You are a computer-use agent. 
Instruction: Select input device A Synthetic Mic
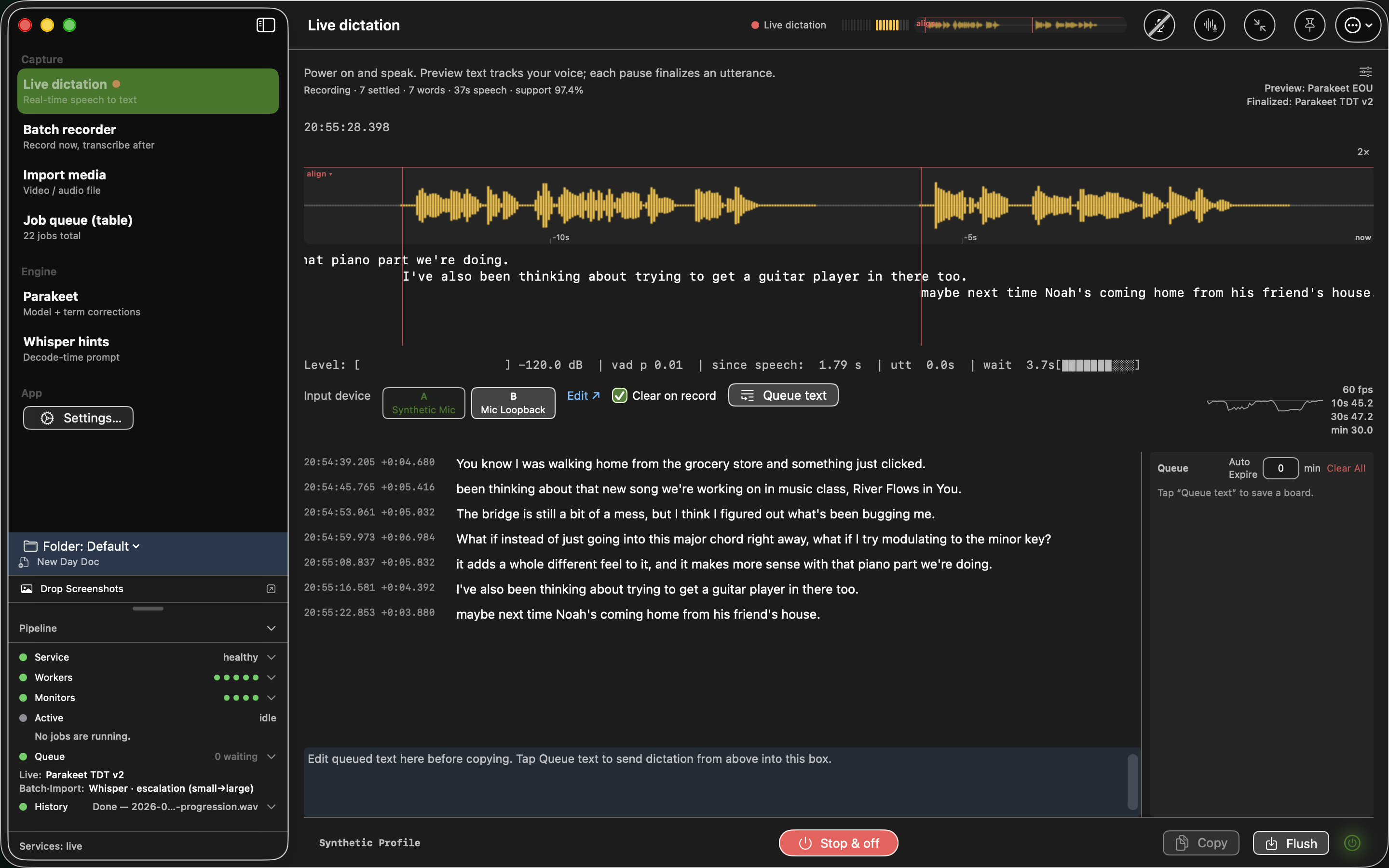(x=423, y=403)
